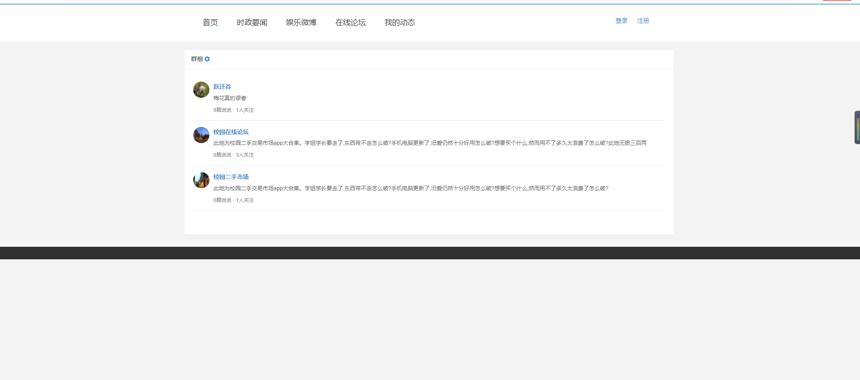Open the 校园二手市场 group title

(x=231, y=177)
